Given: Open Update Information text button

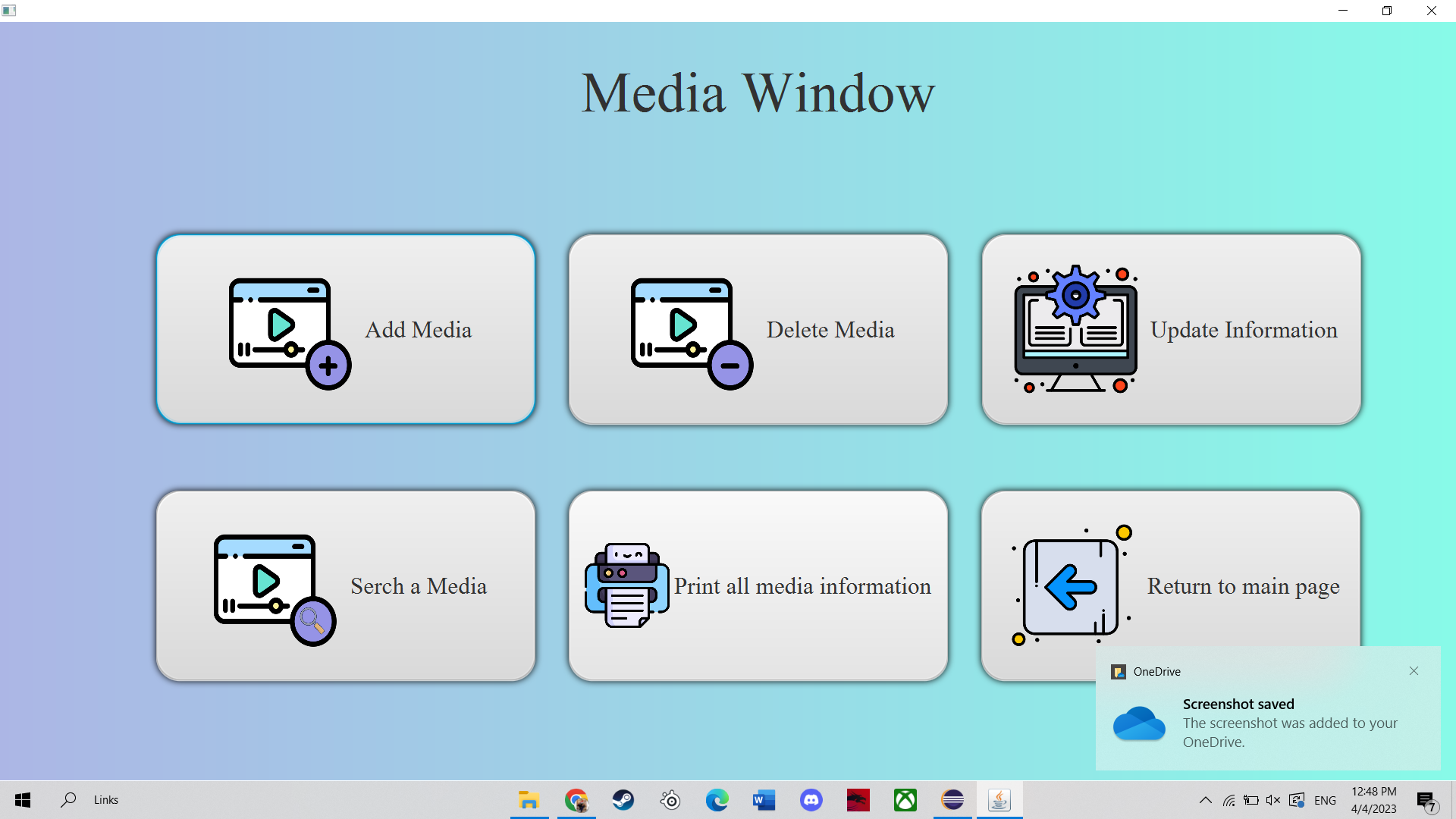Looking at the screenshot, I should pyautogui.click(x=1244, y=330).
